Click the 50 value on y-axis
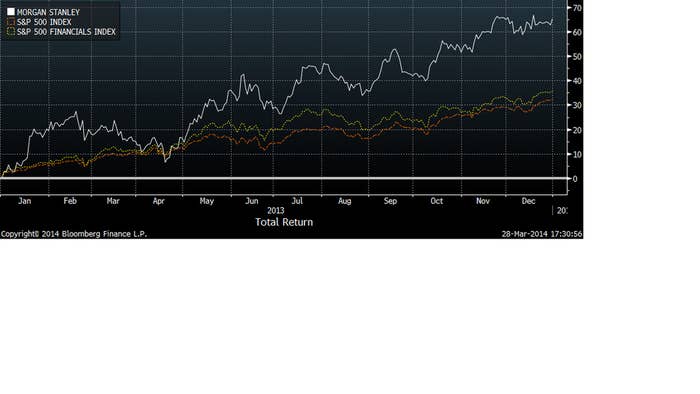The height and width of the screenshot is (394, 700). (x=577, y=57)
